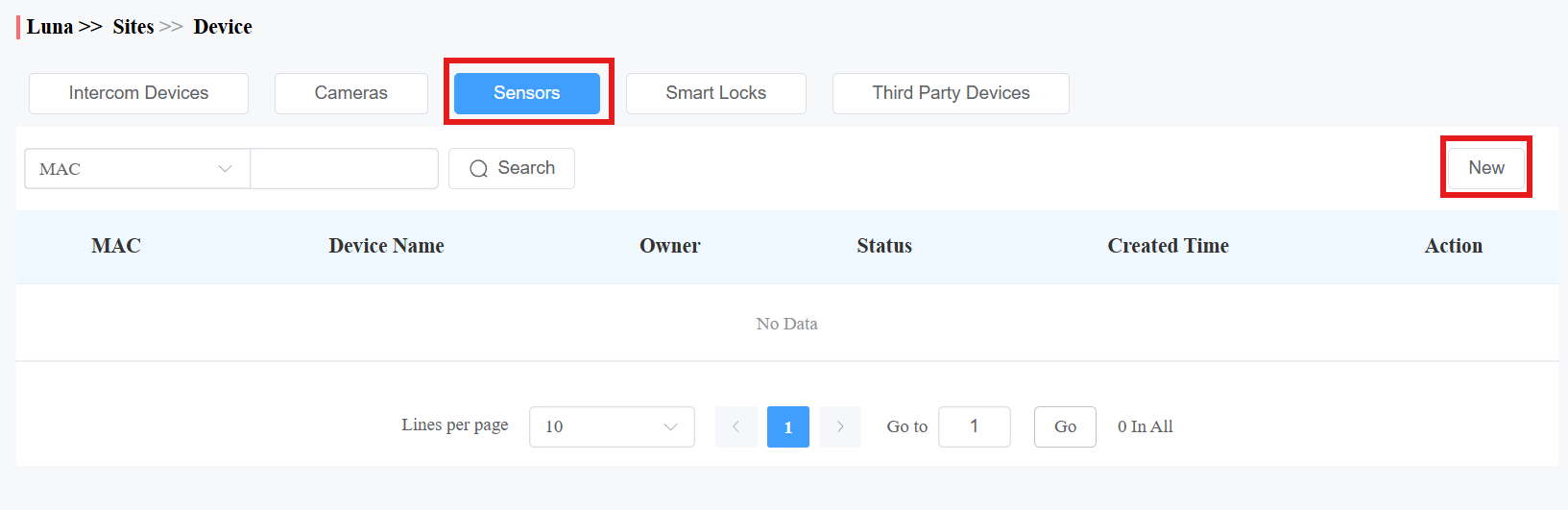The image size is (1568, 510).
Task: Click the New button
Action: (x=1486, y=168)
